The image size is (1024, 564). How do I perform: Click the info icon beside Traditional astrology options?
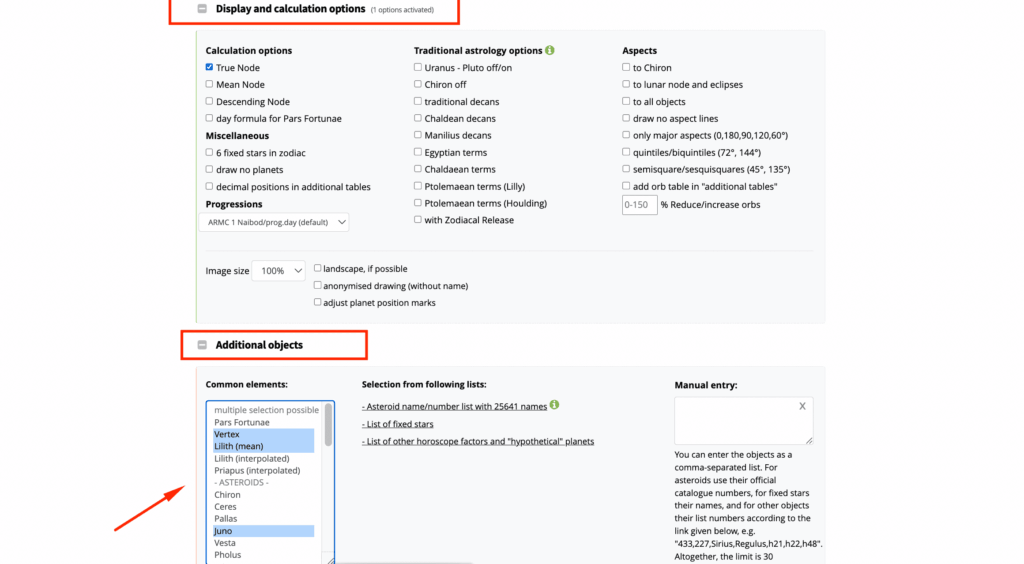click(x=550, y=50)
